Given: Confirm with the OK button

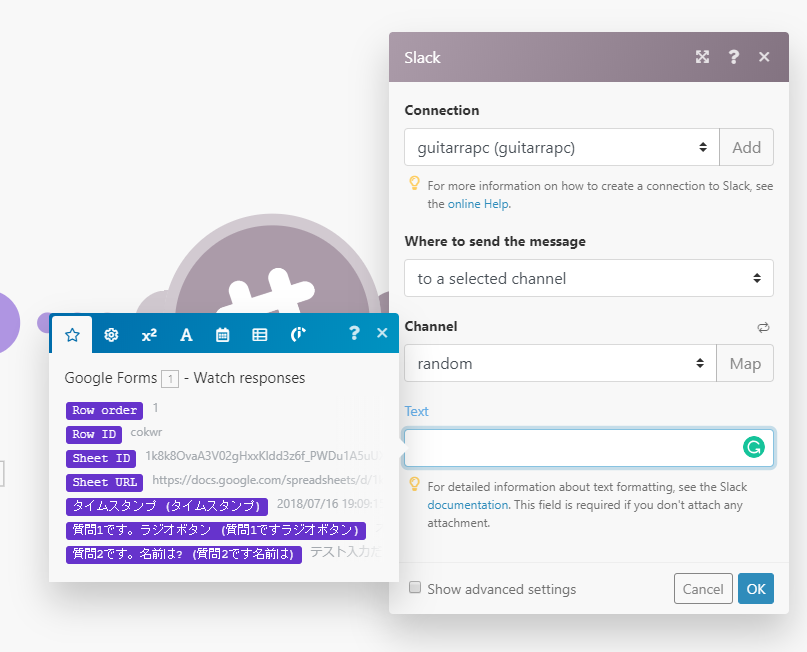Looking at the screenshot, I should [756, 589].
